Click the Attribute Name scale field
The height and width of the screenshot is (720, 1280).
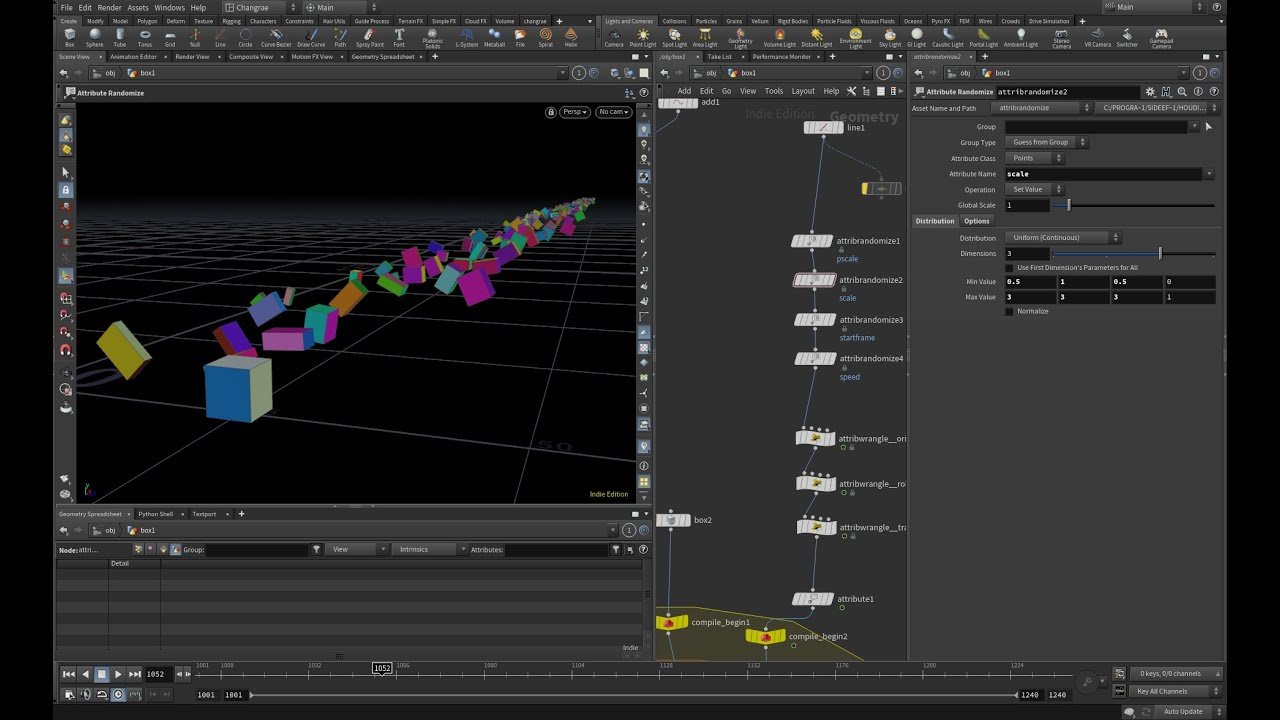coord(1103,174)
